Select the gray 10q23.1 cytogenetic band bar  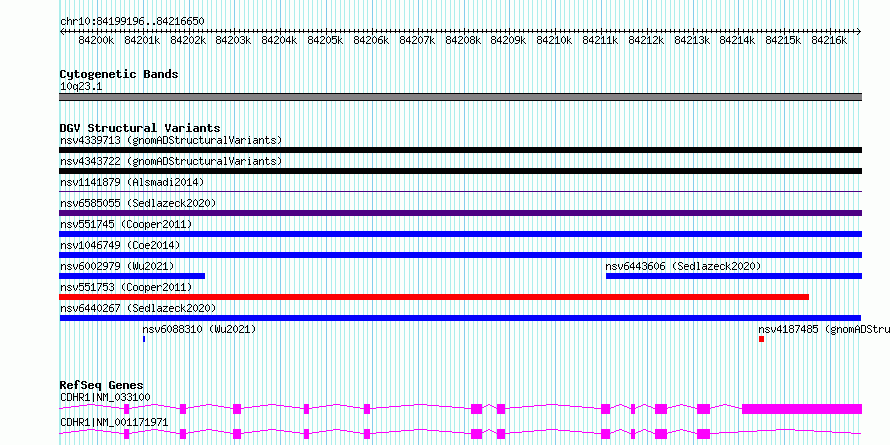460,97
